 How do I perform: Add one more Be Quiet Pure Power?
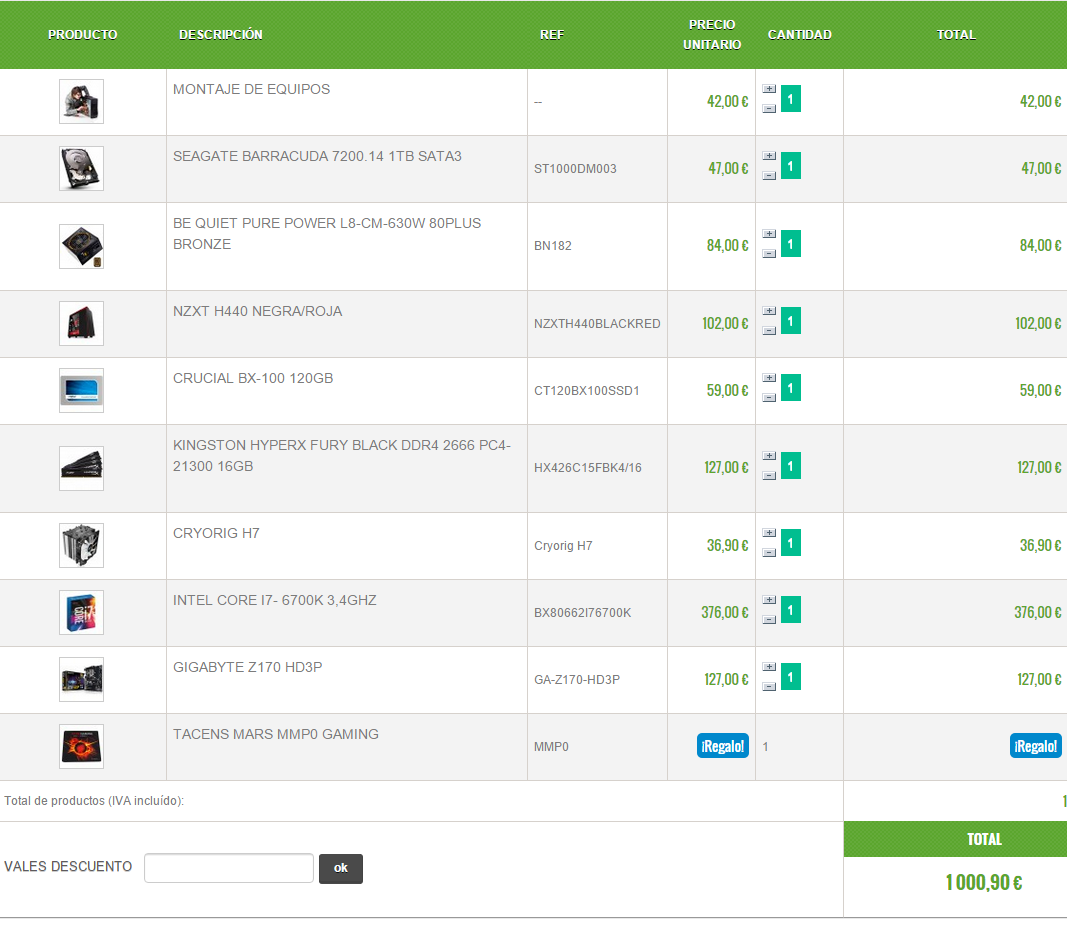pos(769,234)
